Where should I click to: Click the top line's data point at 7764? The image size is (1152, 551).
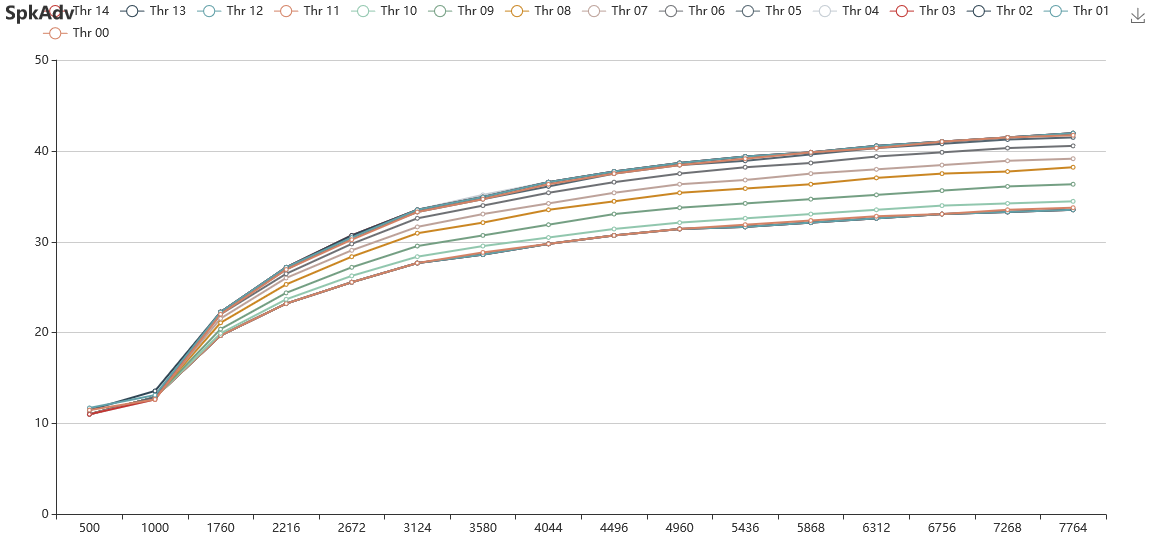point(1073,133)
